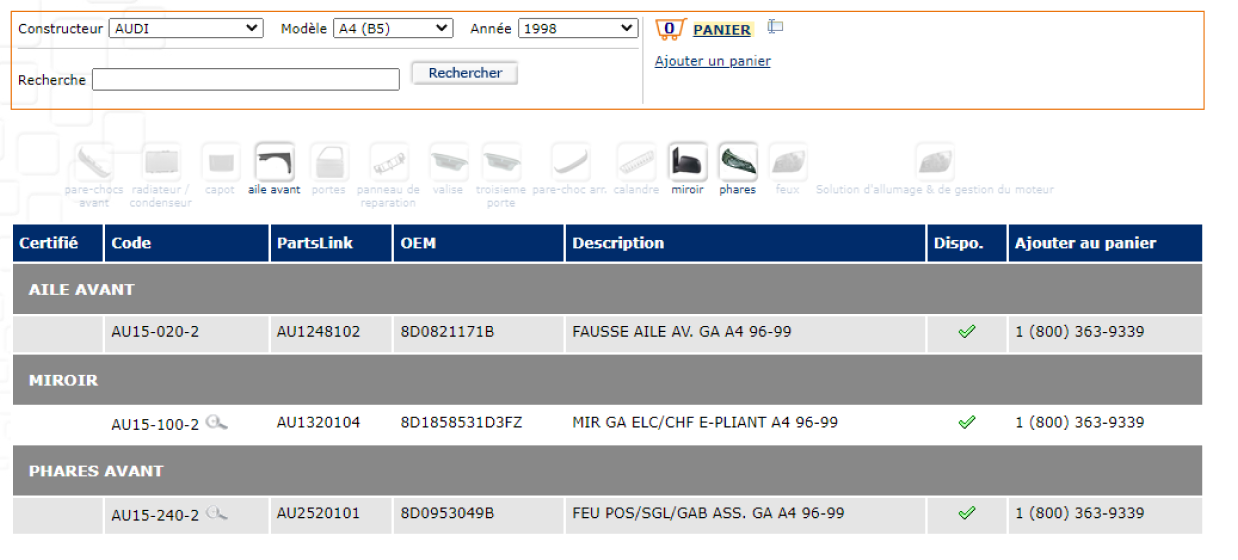
Task: Select the portes door category icon
Action: pyautogui.click(x=329, y=162)
